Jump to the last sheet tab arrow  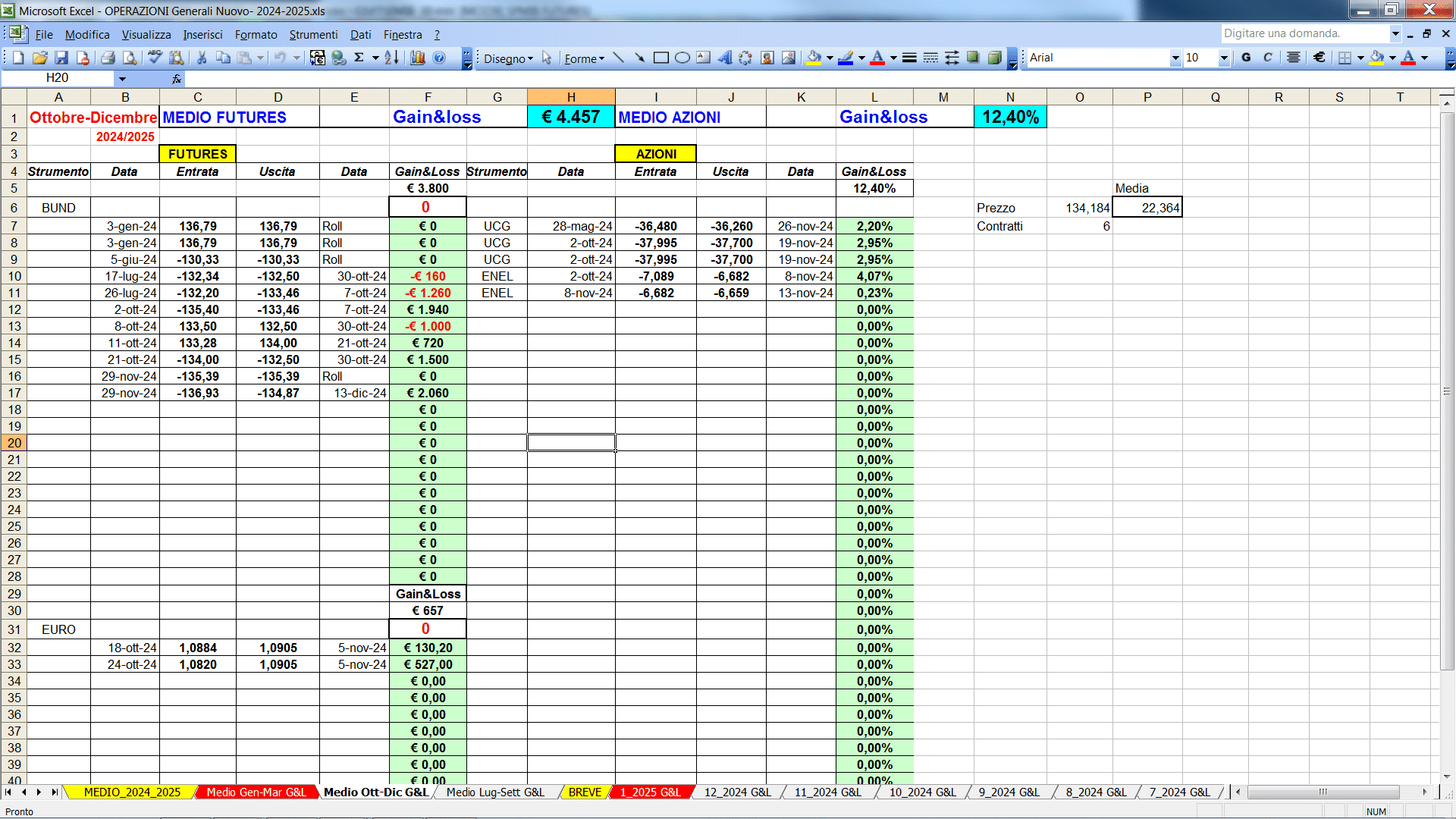point(55,792)
